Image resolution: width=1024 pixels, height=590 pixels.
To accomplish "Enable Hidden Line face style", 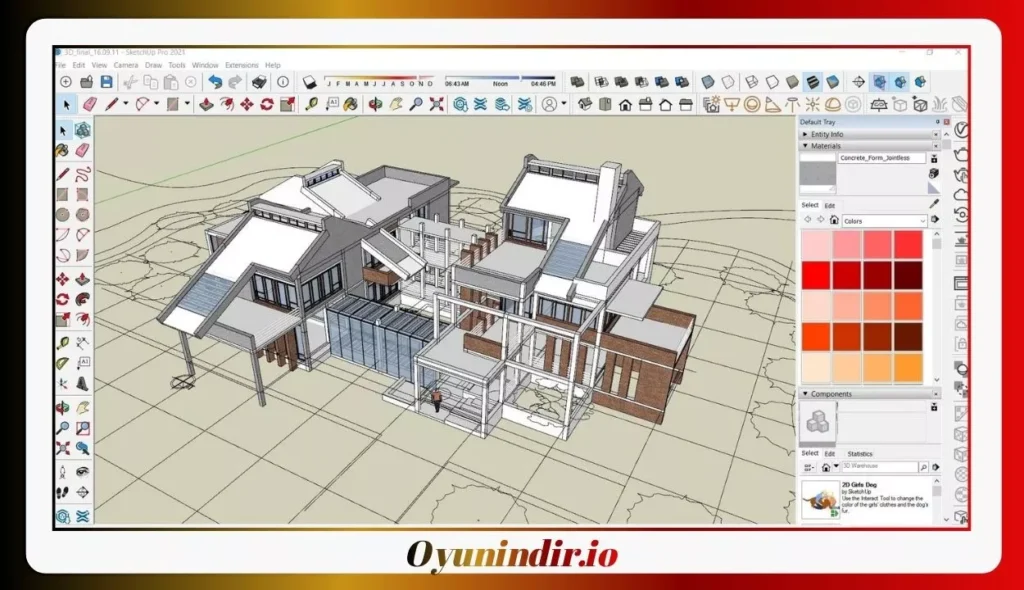I will pos(772,82).
